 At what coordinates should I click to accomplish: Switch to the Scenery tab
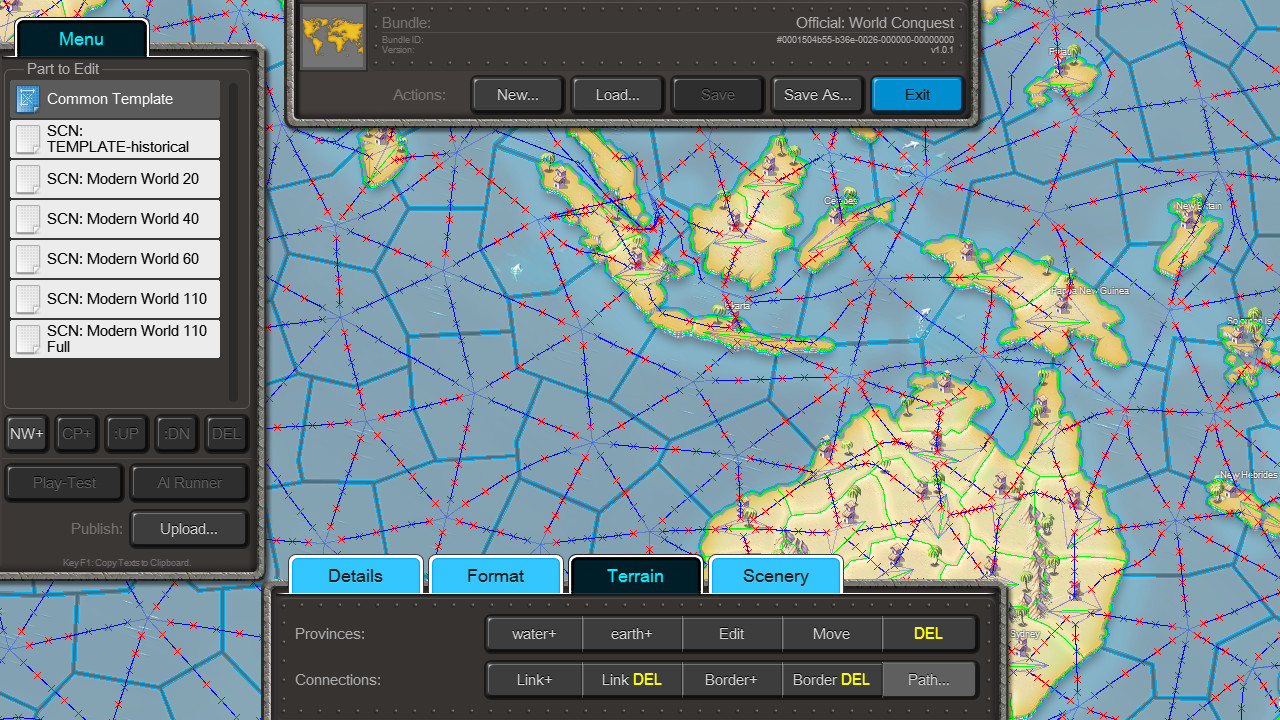pyautogui.click(x=775, y=576)
